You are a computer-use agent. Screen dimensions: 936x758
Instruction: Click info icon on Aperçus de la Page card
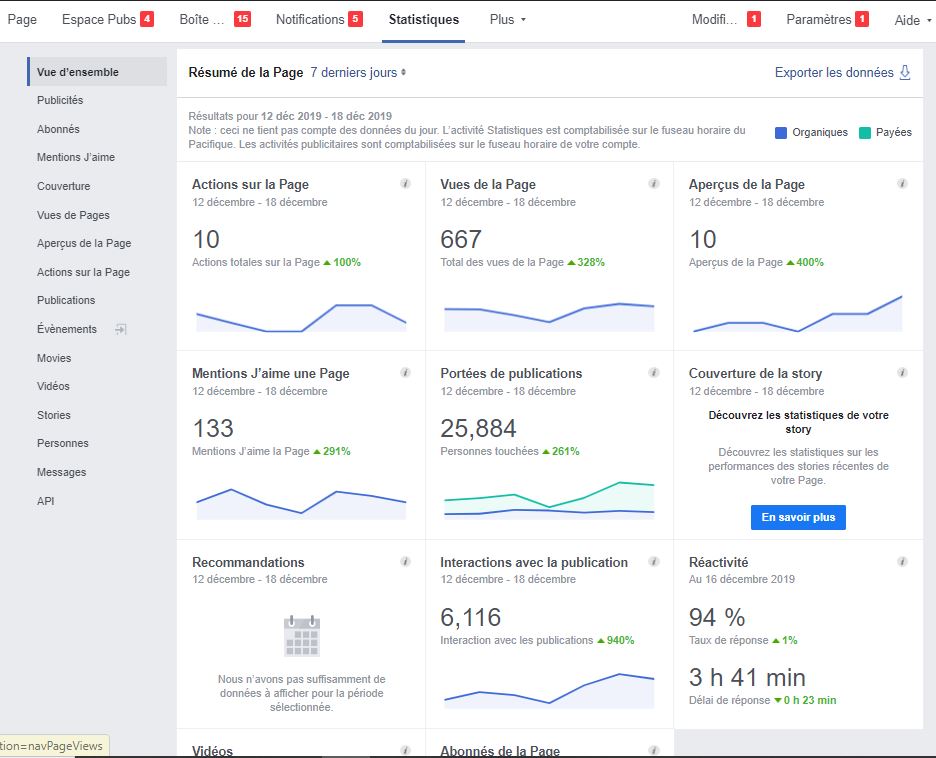(902, 184)
